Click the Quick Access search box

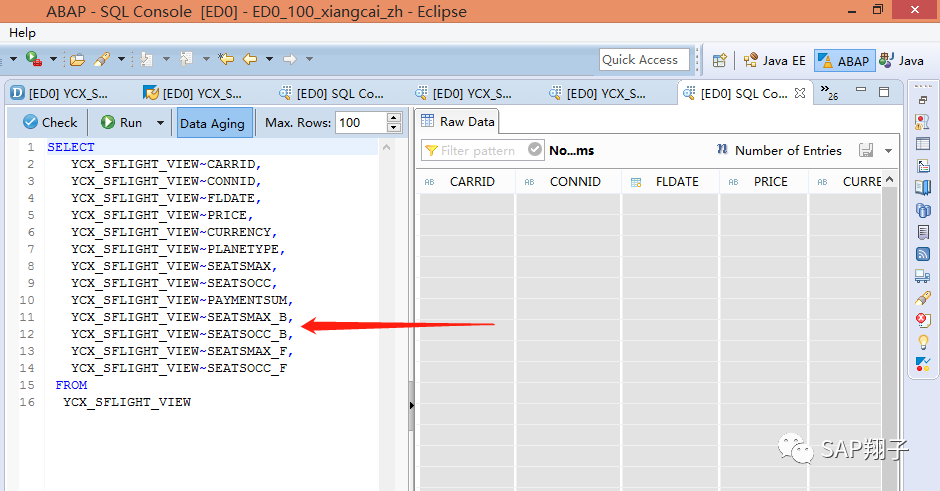click(x=644, y=59)
